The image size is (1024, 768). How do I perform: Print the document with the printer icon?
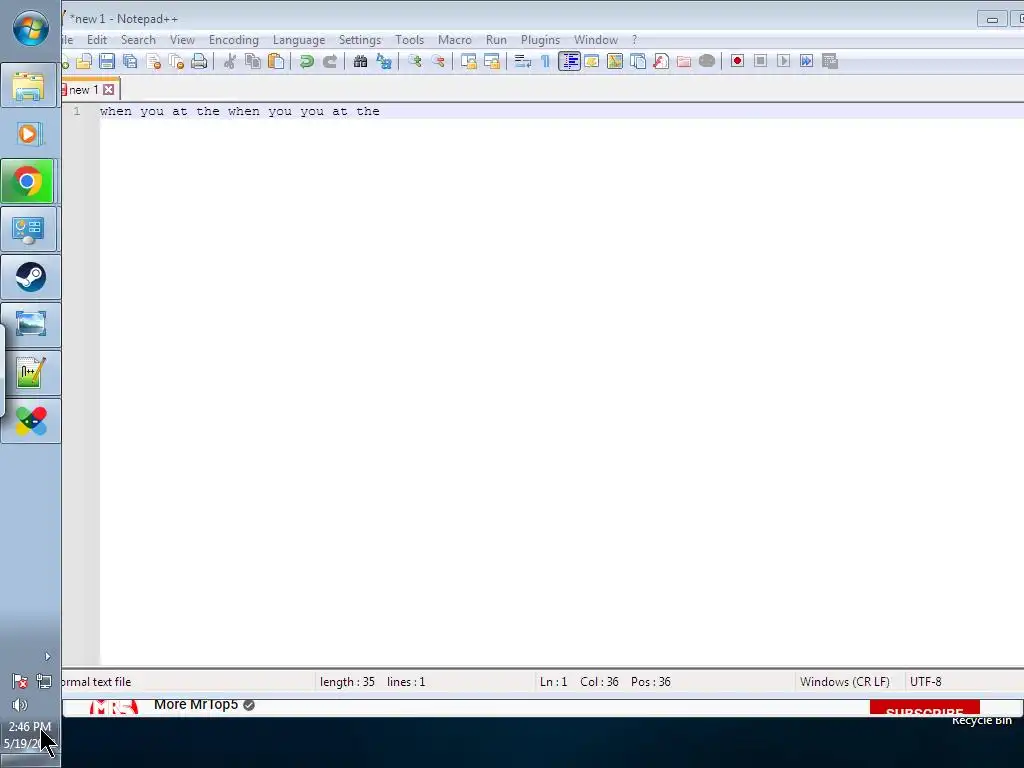pyautogui.click(x=199, y=61)
